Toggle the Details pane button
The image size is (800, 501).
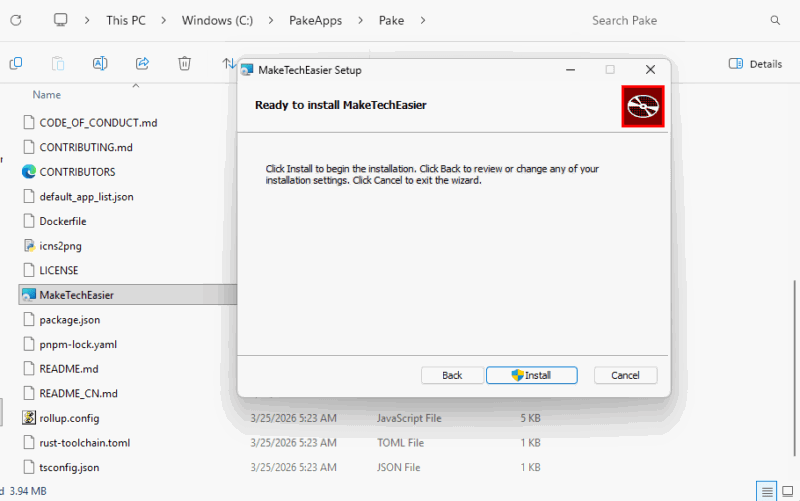pyautogui.click(x=756, y=64)
